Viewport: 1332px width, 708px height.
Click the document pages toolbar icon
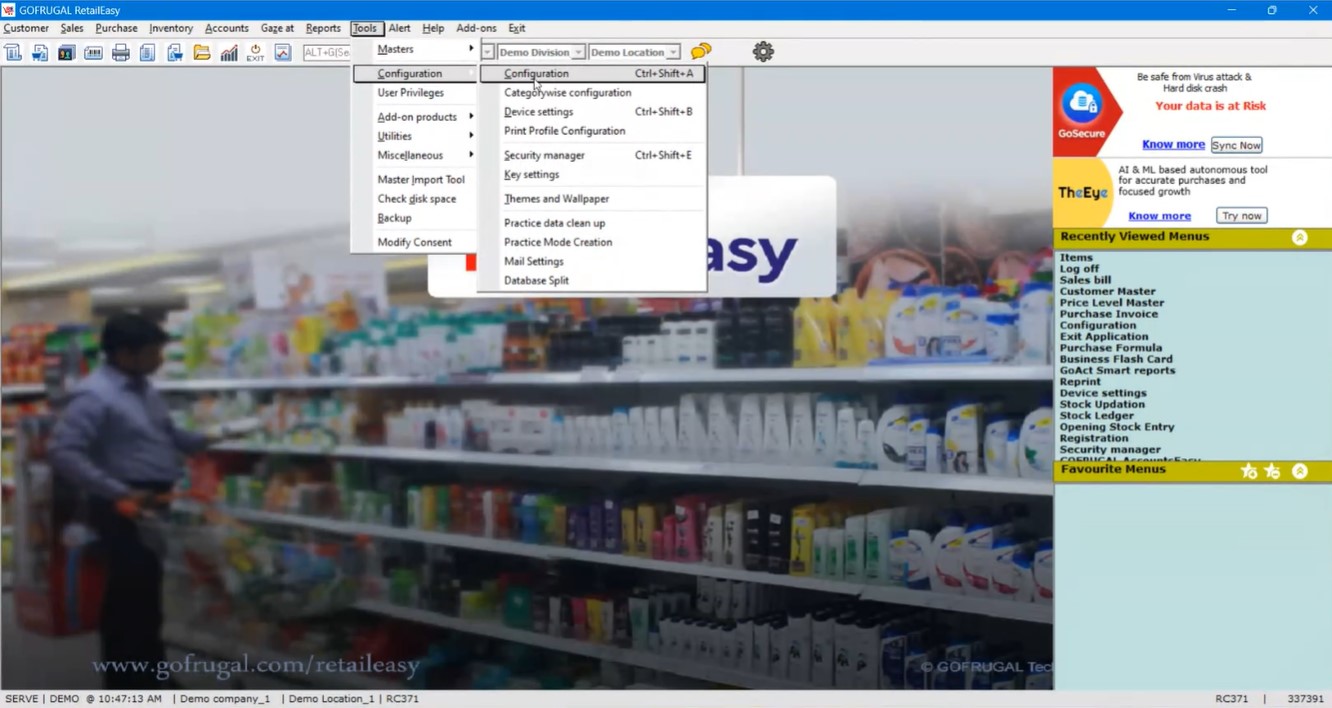click(x=147, y=52)
